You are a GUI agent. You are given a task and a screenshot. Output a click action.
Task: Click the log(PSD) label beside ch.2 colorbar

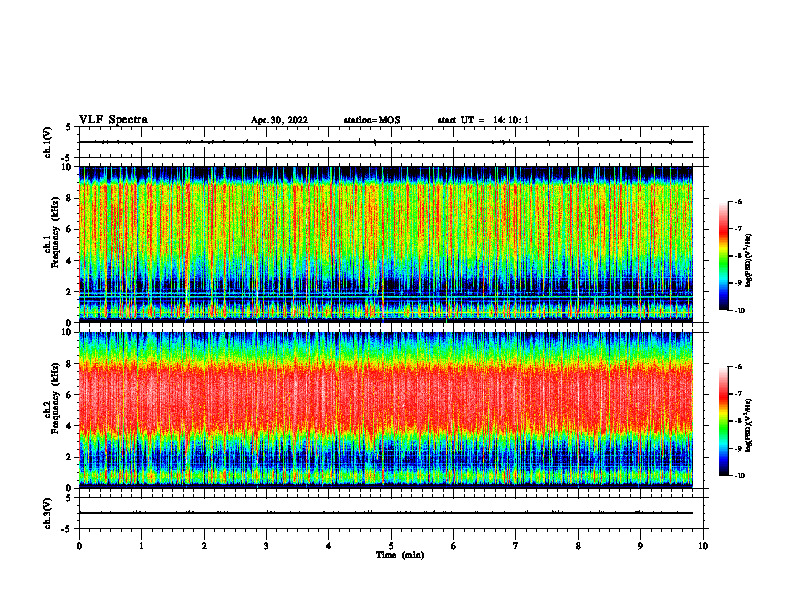(749, 426)
